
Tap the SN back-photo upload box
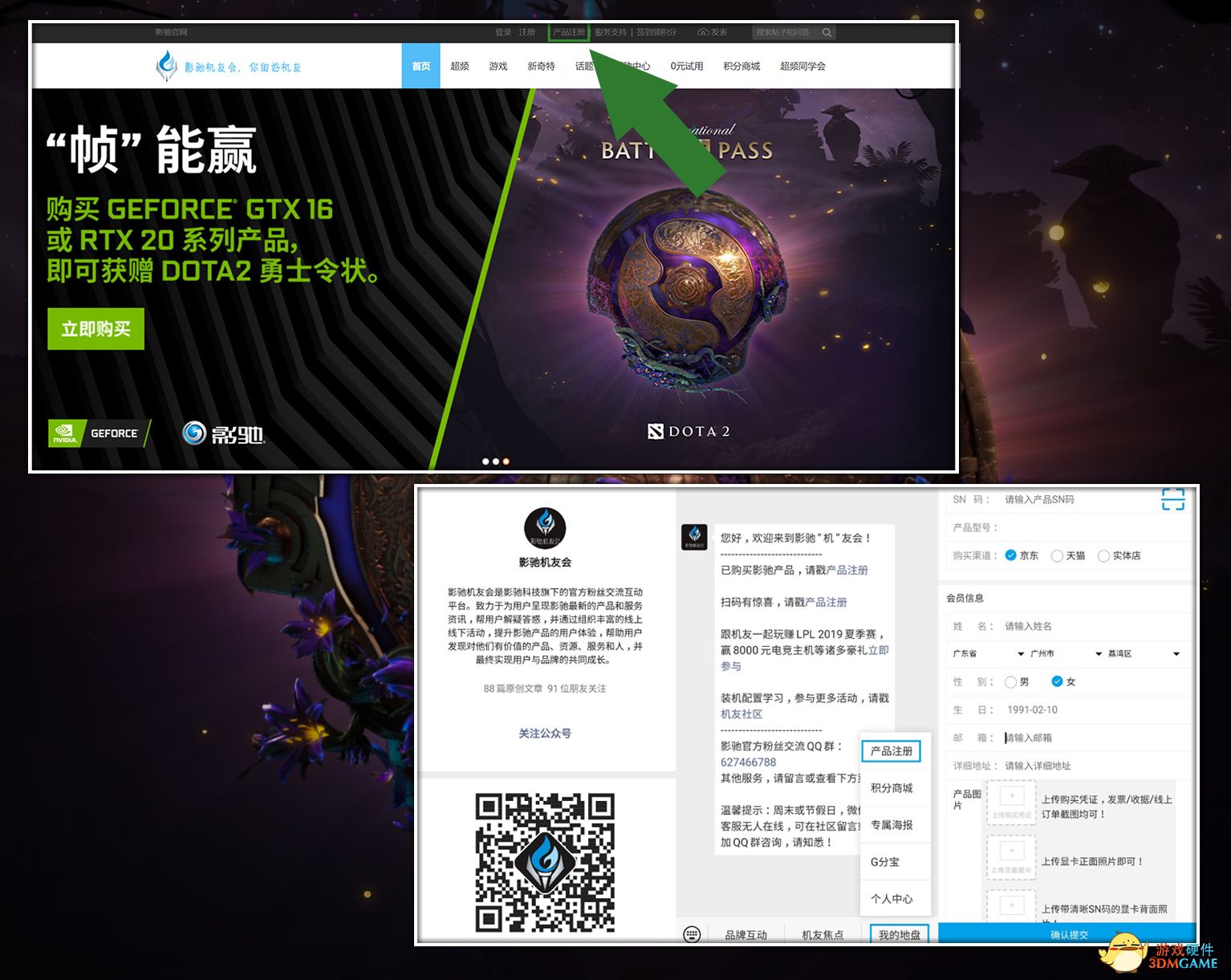[1011, 905]
